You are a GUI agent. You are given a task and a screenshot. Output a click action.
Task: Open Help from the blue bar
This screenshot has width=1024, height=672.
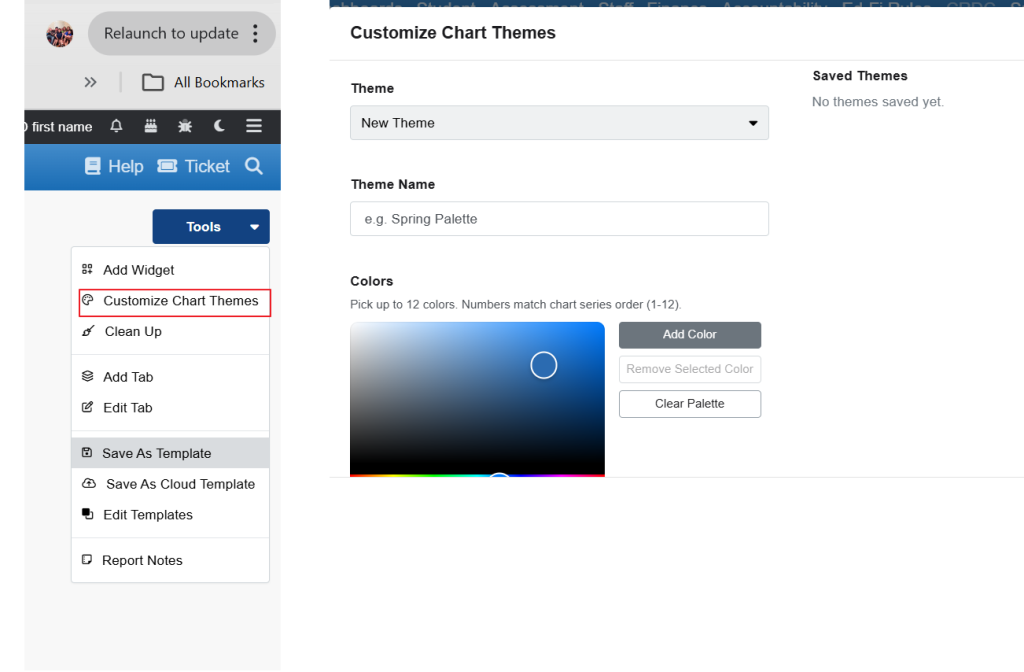114,166
